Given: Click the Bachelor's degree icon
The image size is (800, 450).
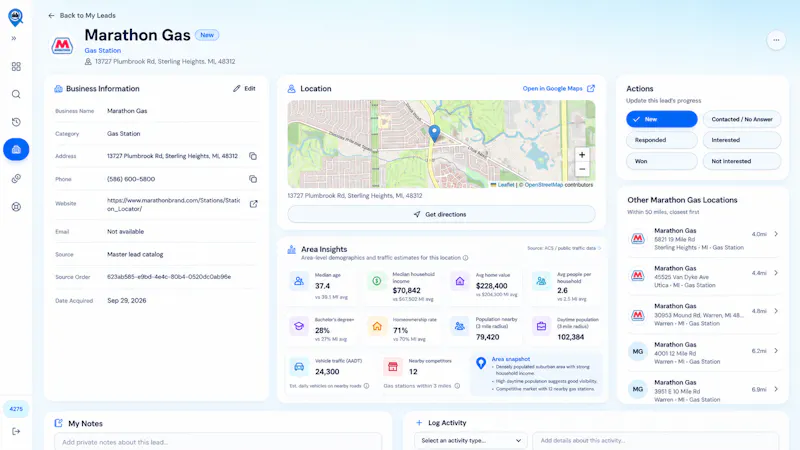Looking at the screenshot, I should click(x=299, y=326).
